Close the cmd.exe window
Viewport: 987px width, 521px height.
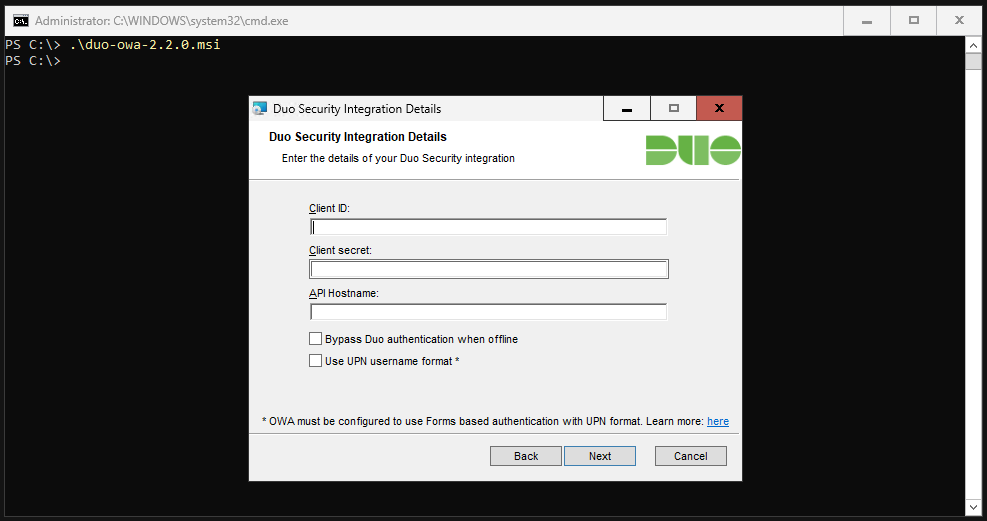click(x=959, y=21)
